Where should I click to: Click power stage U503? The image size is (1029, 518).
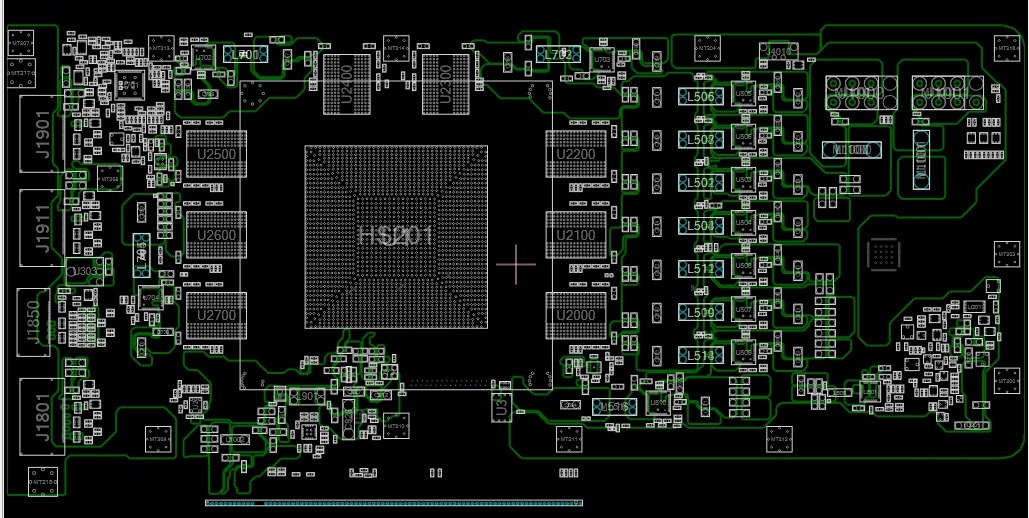click(x=744, y=180)
